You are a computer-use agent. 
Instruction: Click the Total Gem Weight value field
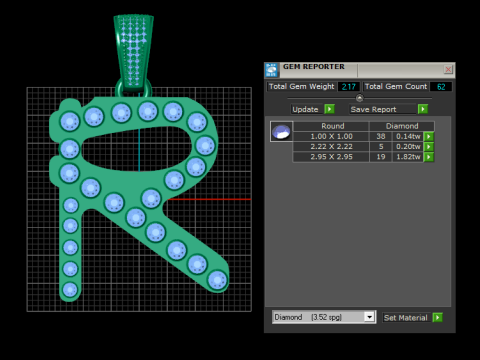pos(349,87)
